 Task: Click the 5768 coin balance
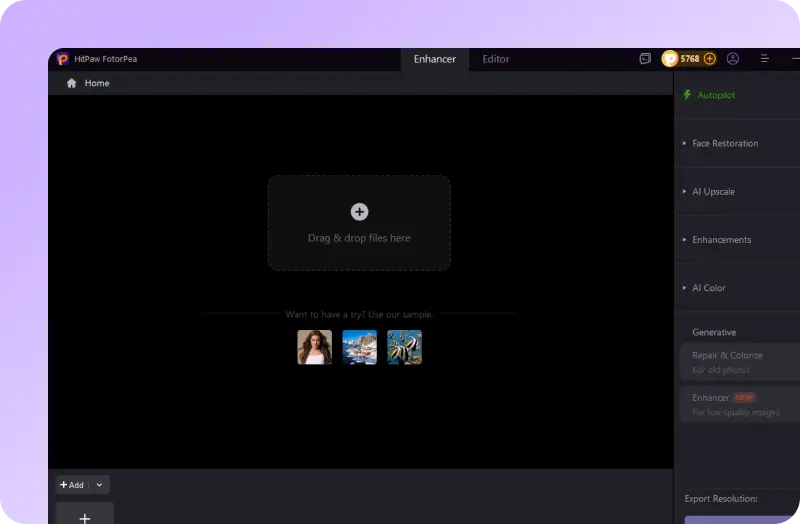pyautogui.click(x=689, y=59)
